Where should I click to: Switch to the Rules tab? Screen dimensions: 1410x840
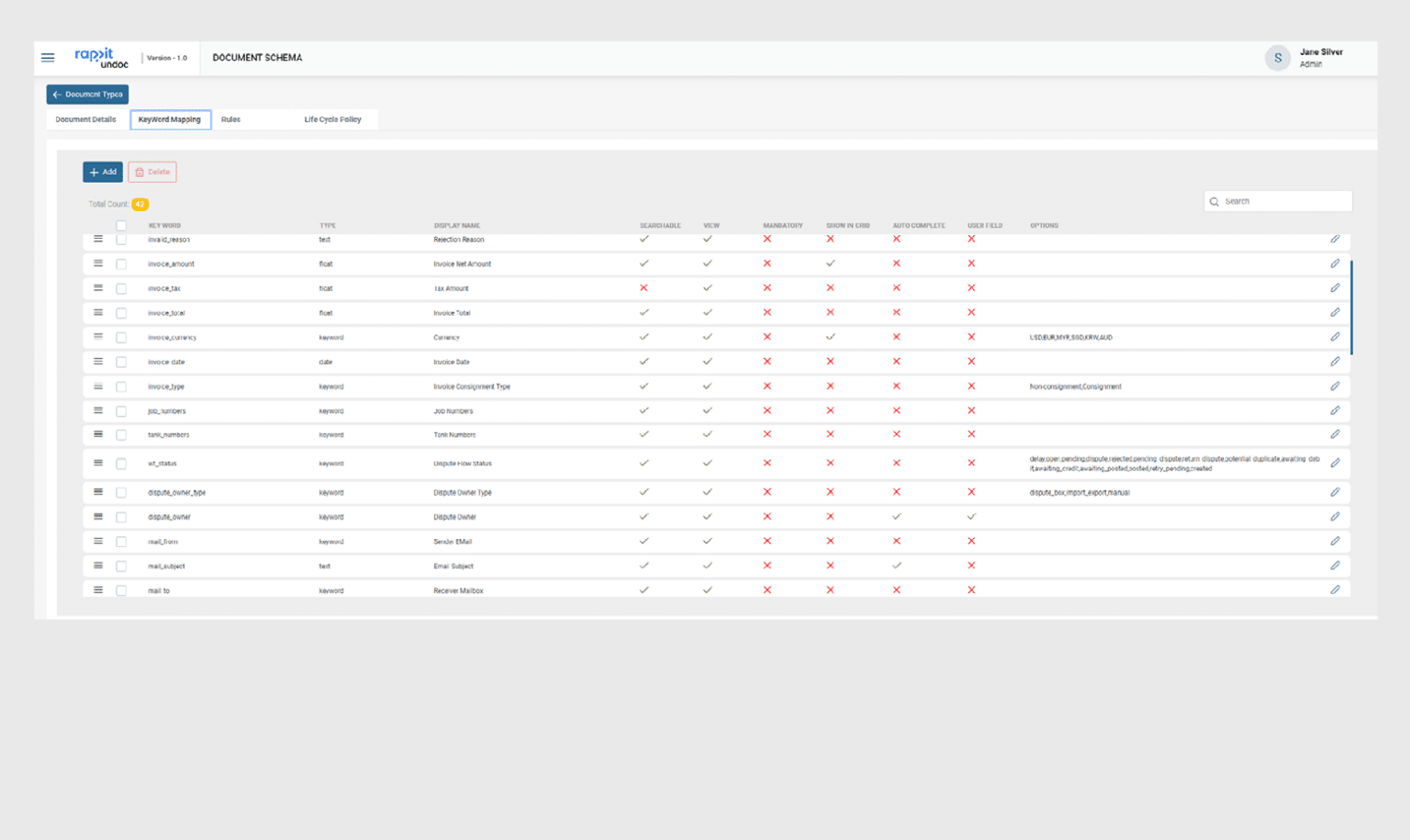click(230, 119)
